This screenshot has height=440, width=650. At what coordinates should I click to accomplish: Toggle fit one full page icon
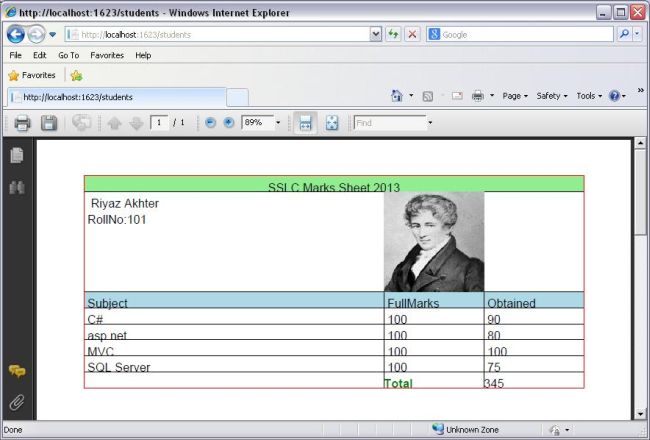point(332,123)
